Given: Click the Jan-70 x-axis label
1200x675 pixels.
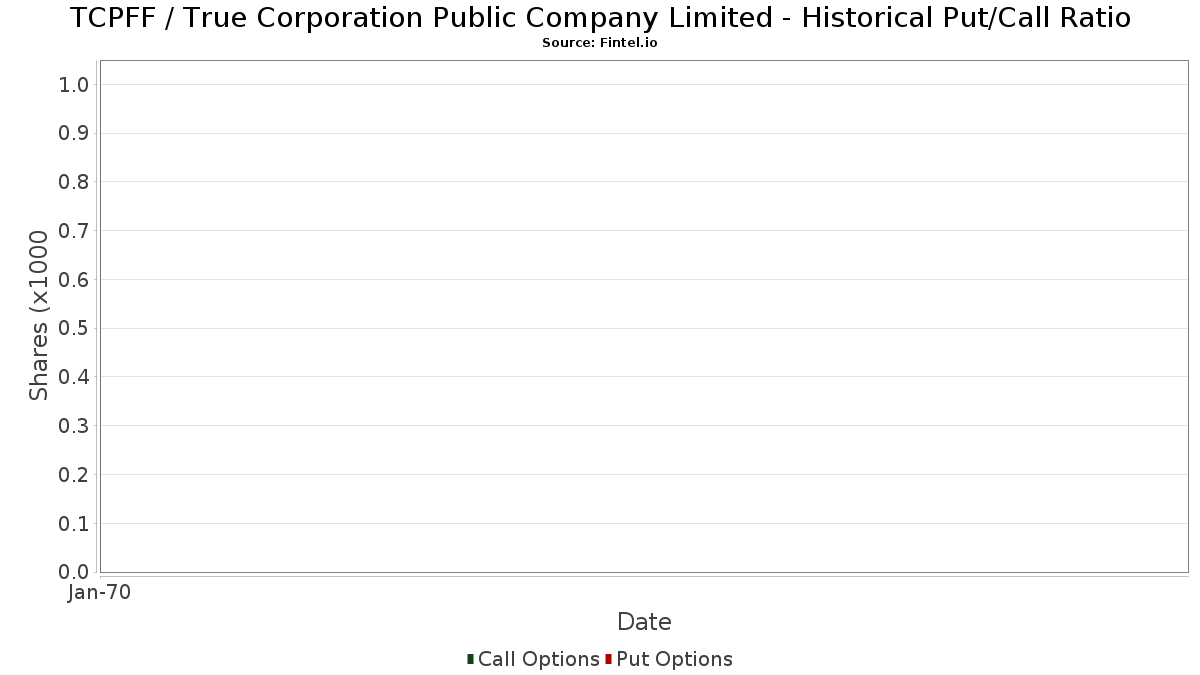Looking at the screenshot, I should (99, 593).
